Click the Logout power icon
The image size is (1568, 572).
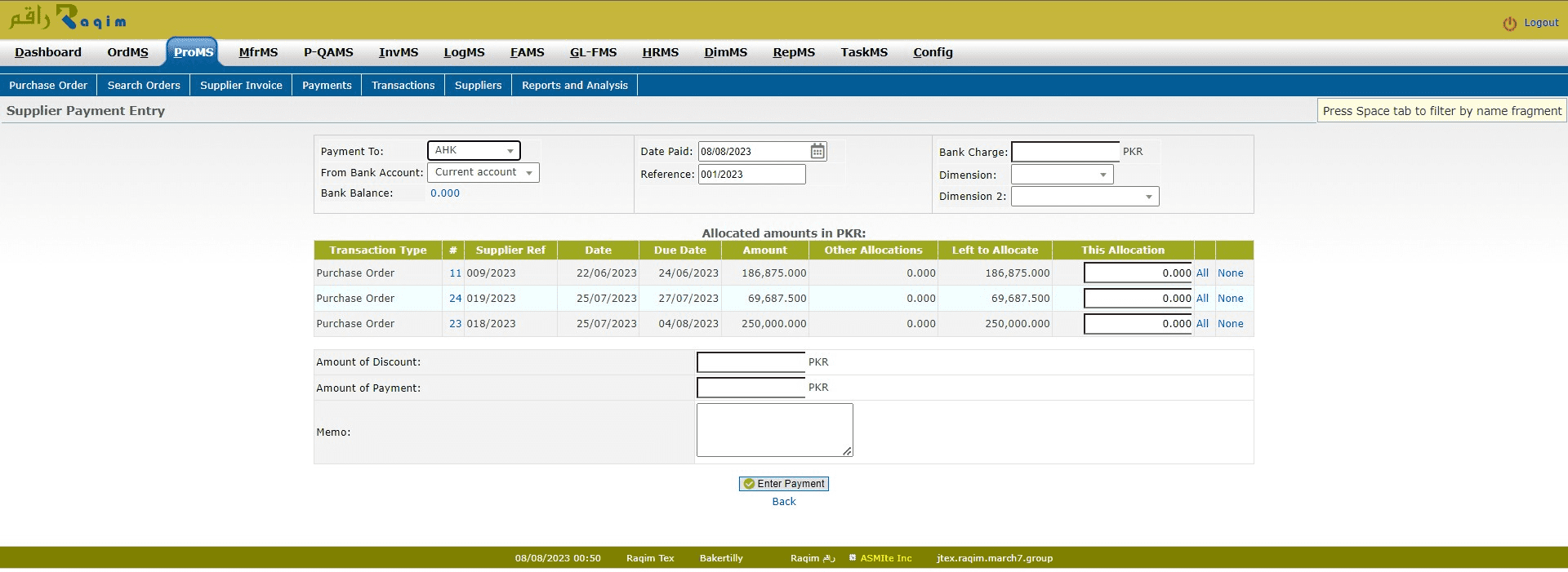1509,24
